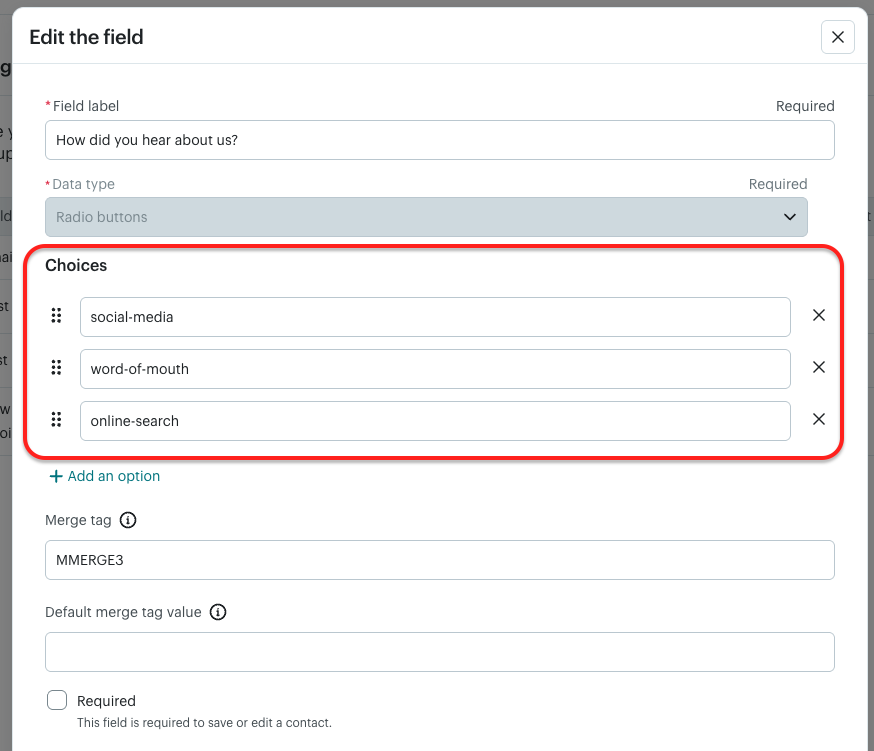Grab the drag handle for social-media choice
The image size is (874, 751).
[56, 316]
